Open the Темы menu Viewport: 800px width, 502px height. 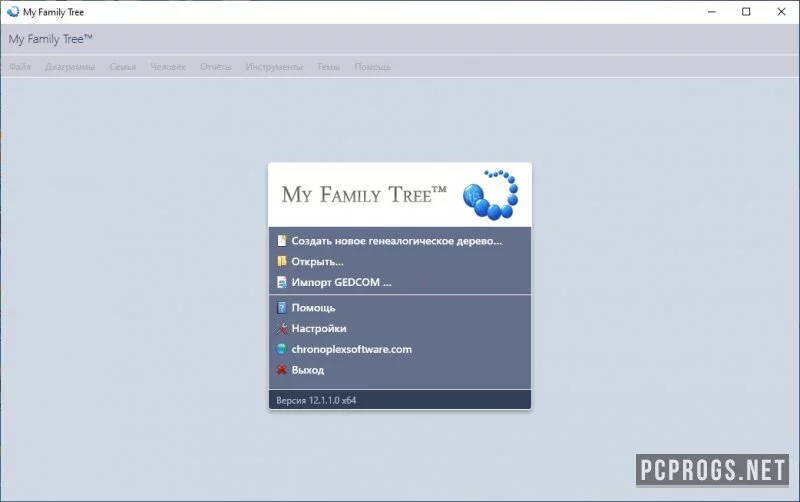point(328,67)
